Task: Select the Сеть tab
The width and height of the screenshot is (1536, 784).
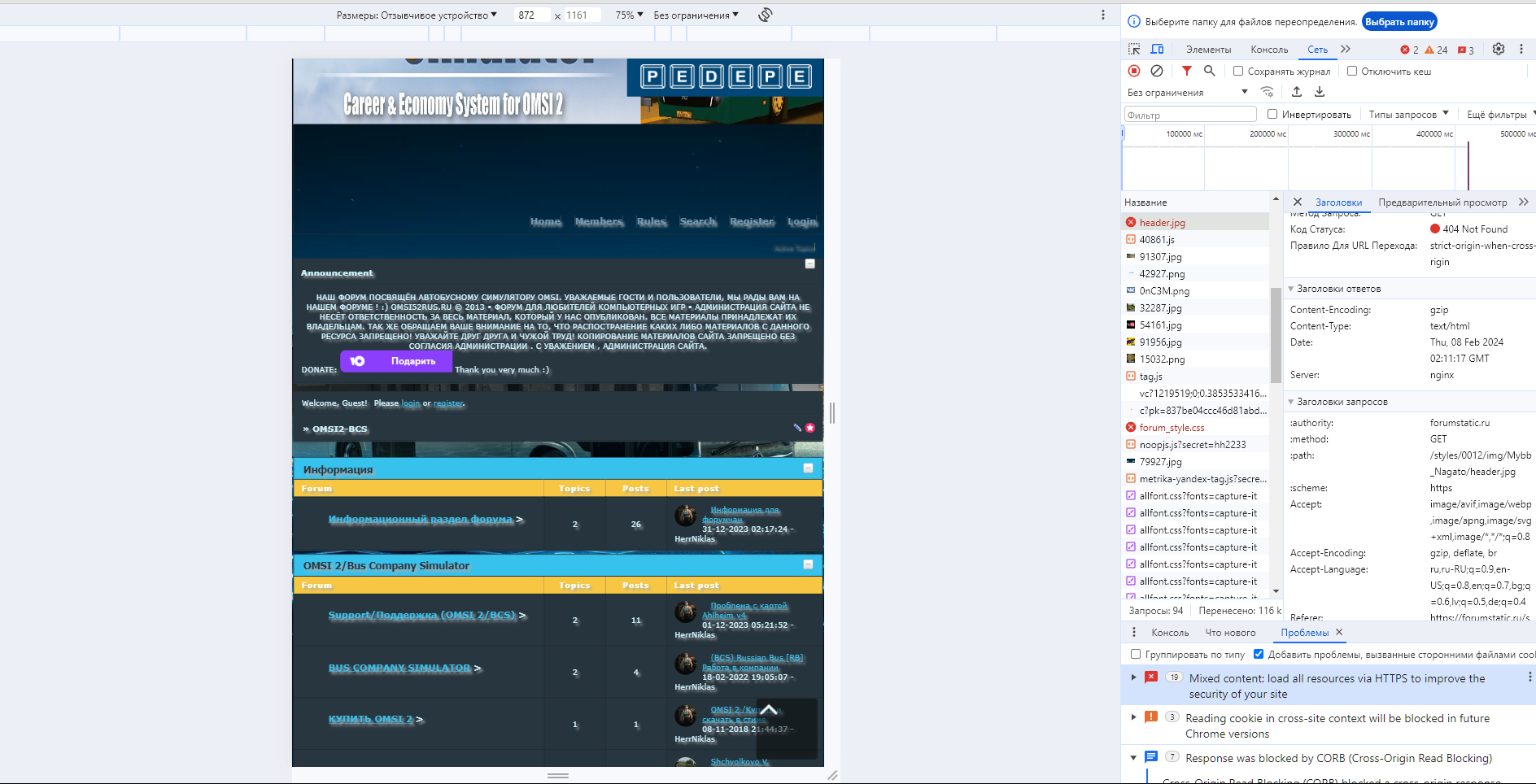Action: (x=1317, y=50)
